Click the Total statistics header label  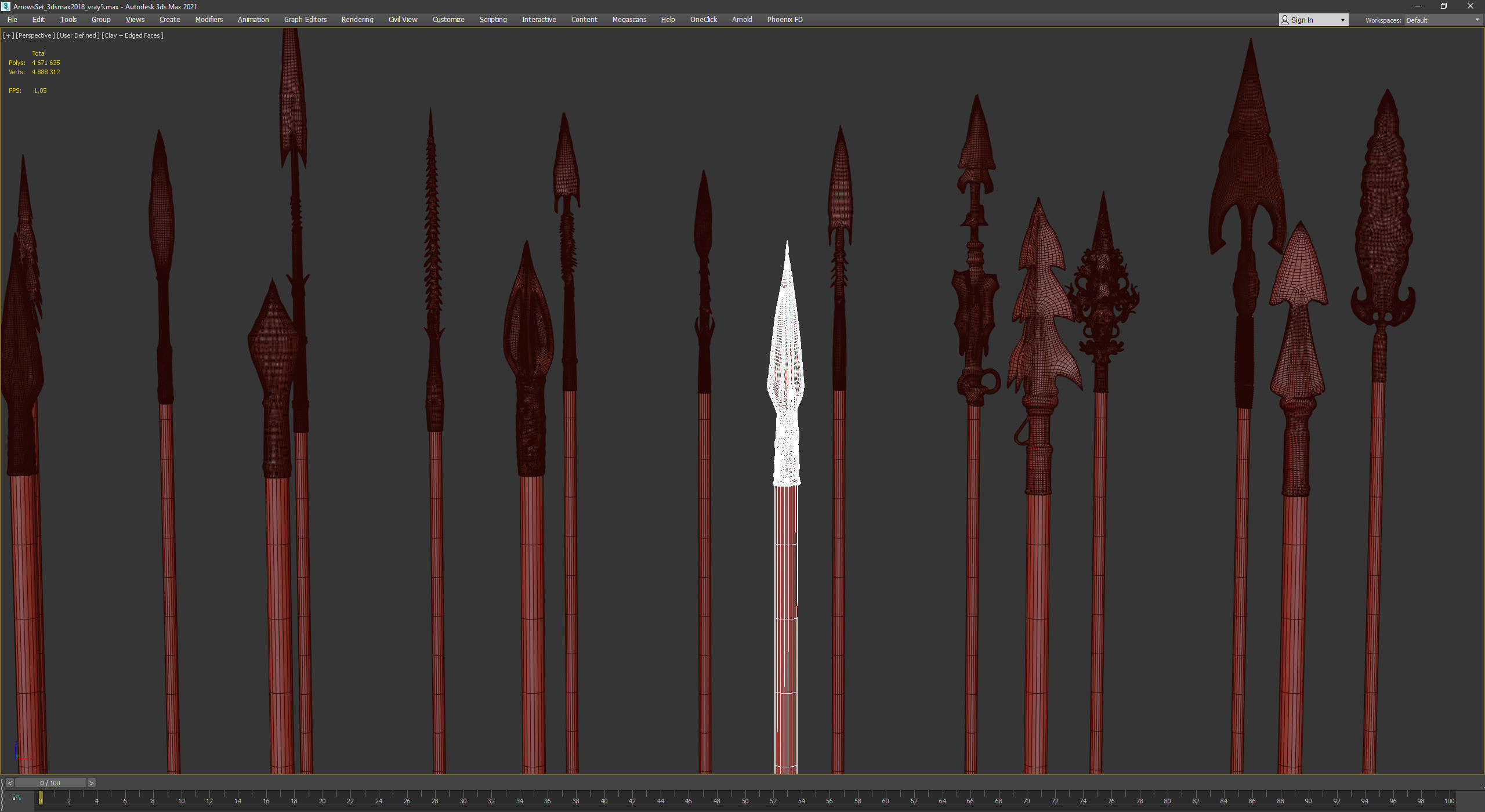pyautogui.click(x=39, y=53)
